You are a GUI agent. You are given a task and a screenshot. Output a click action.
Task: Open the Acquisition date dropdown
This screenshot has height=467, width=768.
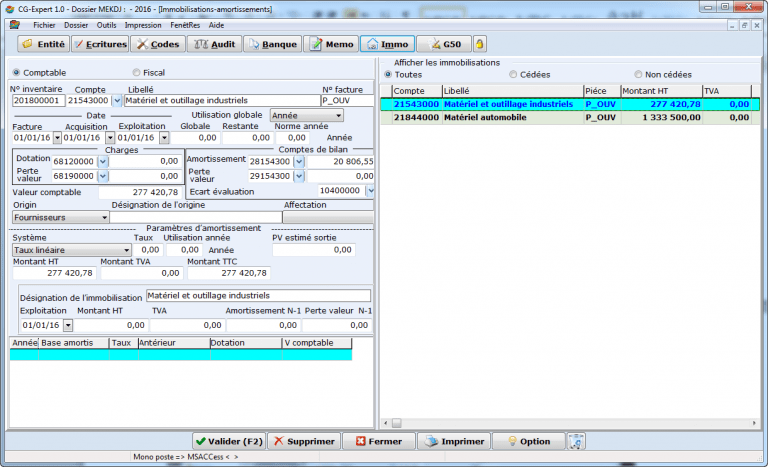pyautogui.click(x=110, y=138)
